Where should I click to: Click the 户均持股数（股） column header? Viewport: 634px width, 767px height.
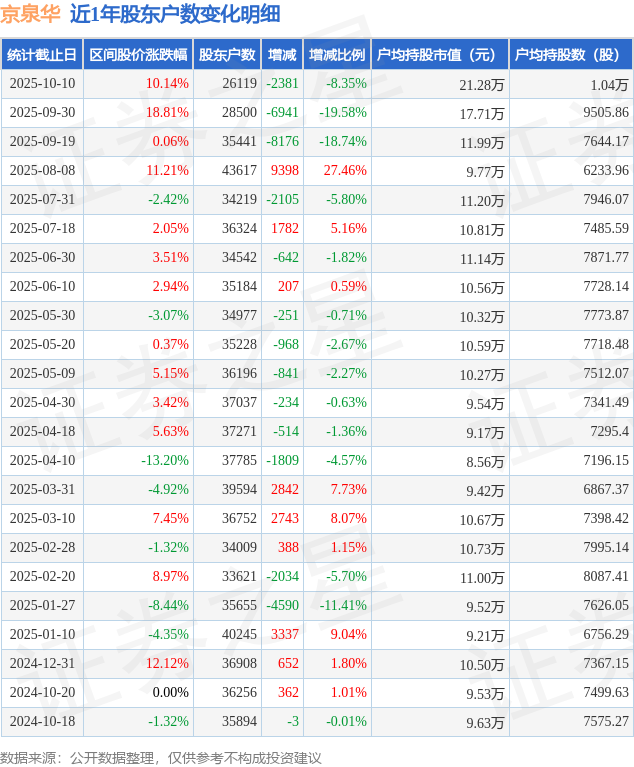pos(570,55)
